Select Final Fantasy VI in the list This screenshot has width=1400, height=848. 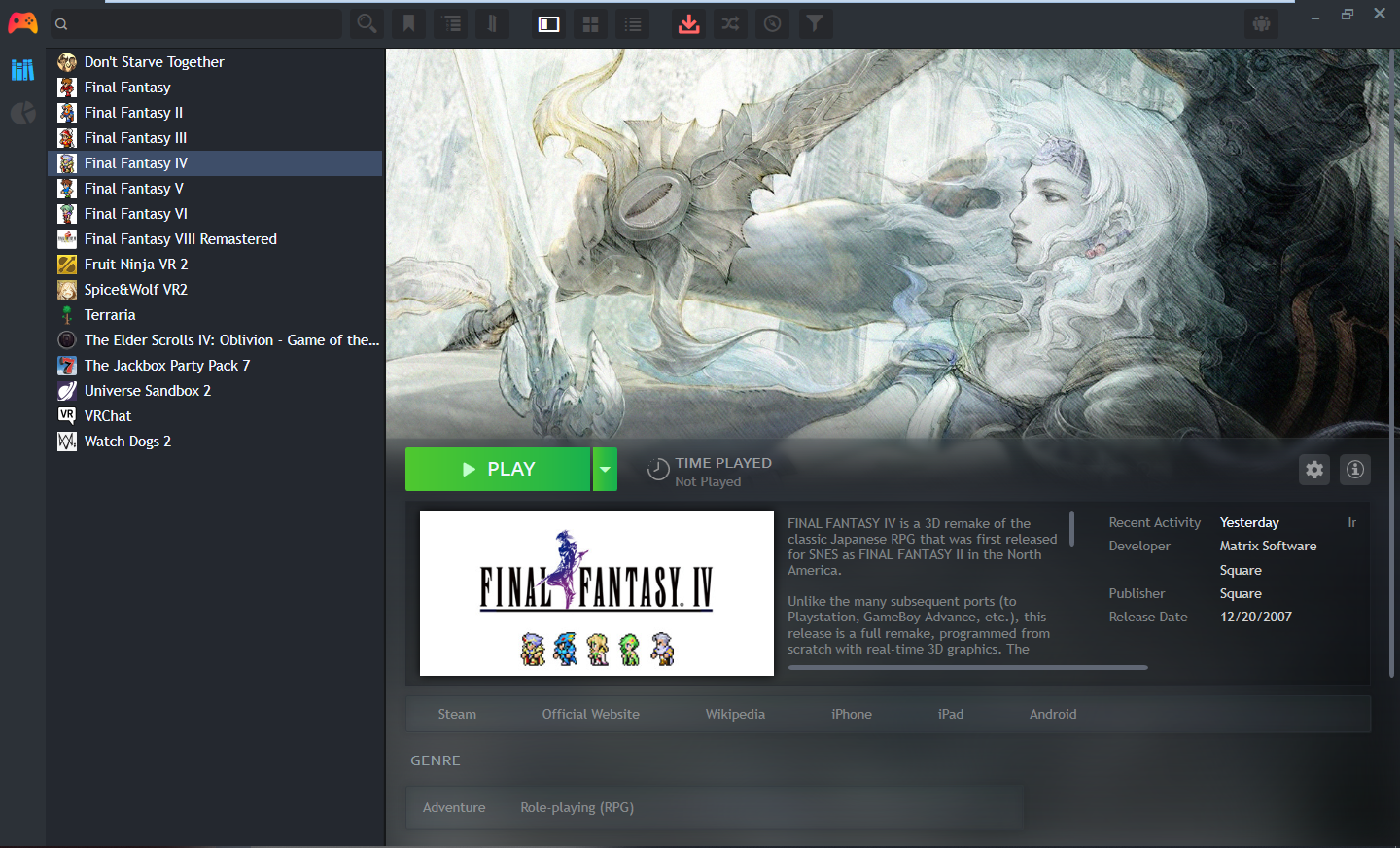215,214
